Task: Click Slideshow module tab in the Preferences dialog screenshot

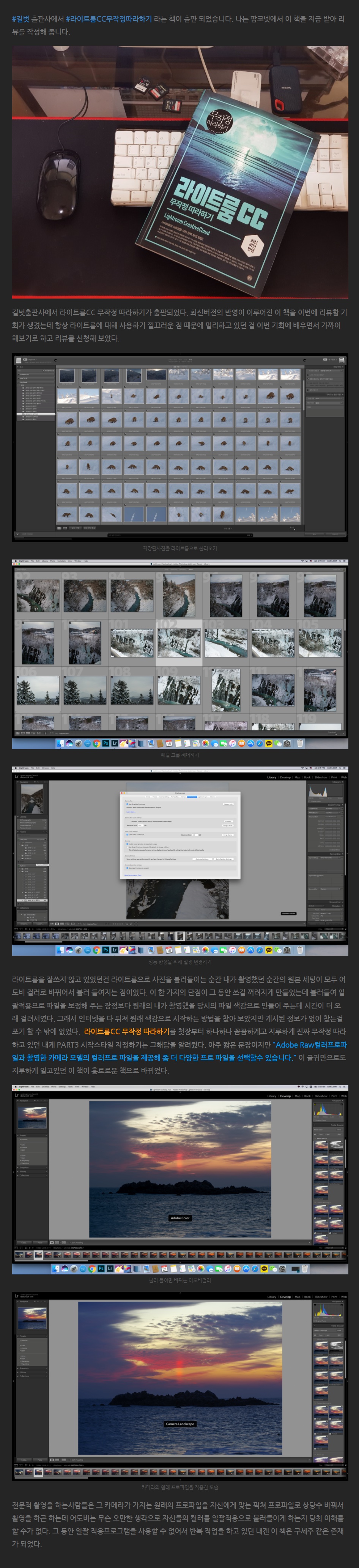Action: (321, 777)
